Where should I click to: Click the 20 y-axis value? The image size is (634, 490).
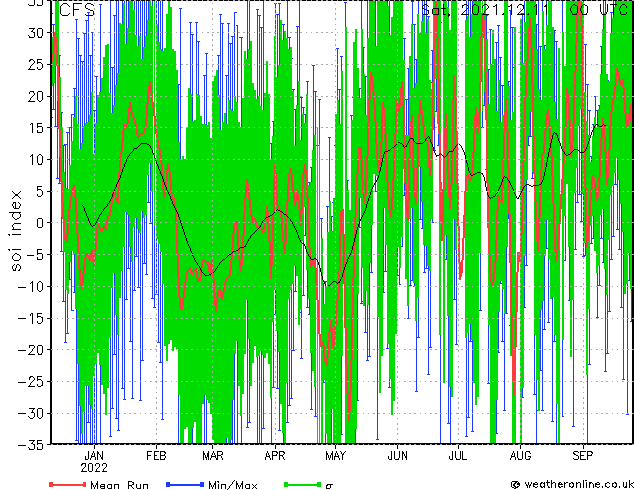[x=36, y=96]
